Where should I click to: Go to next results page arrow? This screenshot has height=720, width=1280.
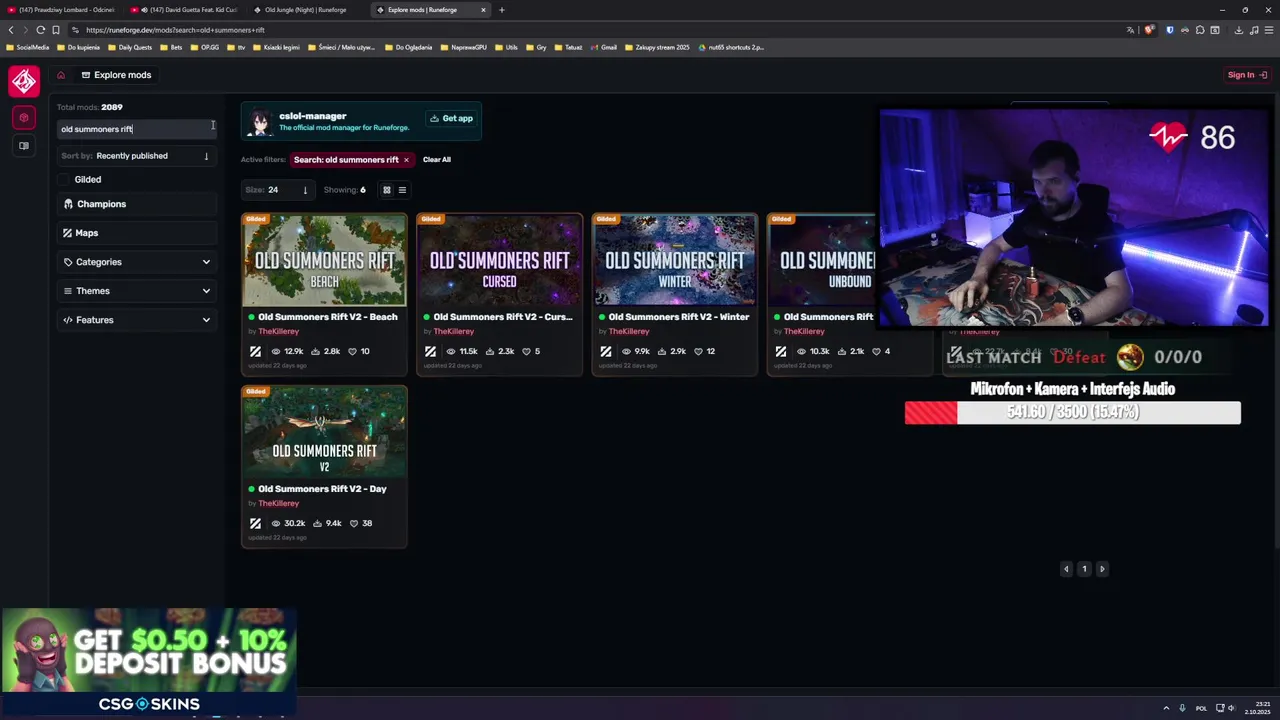[1102, 569]
